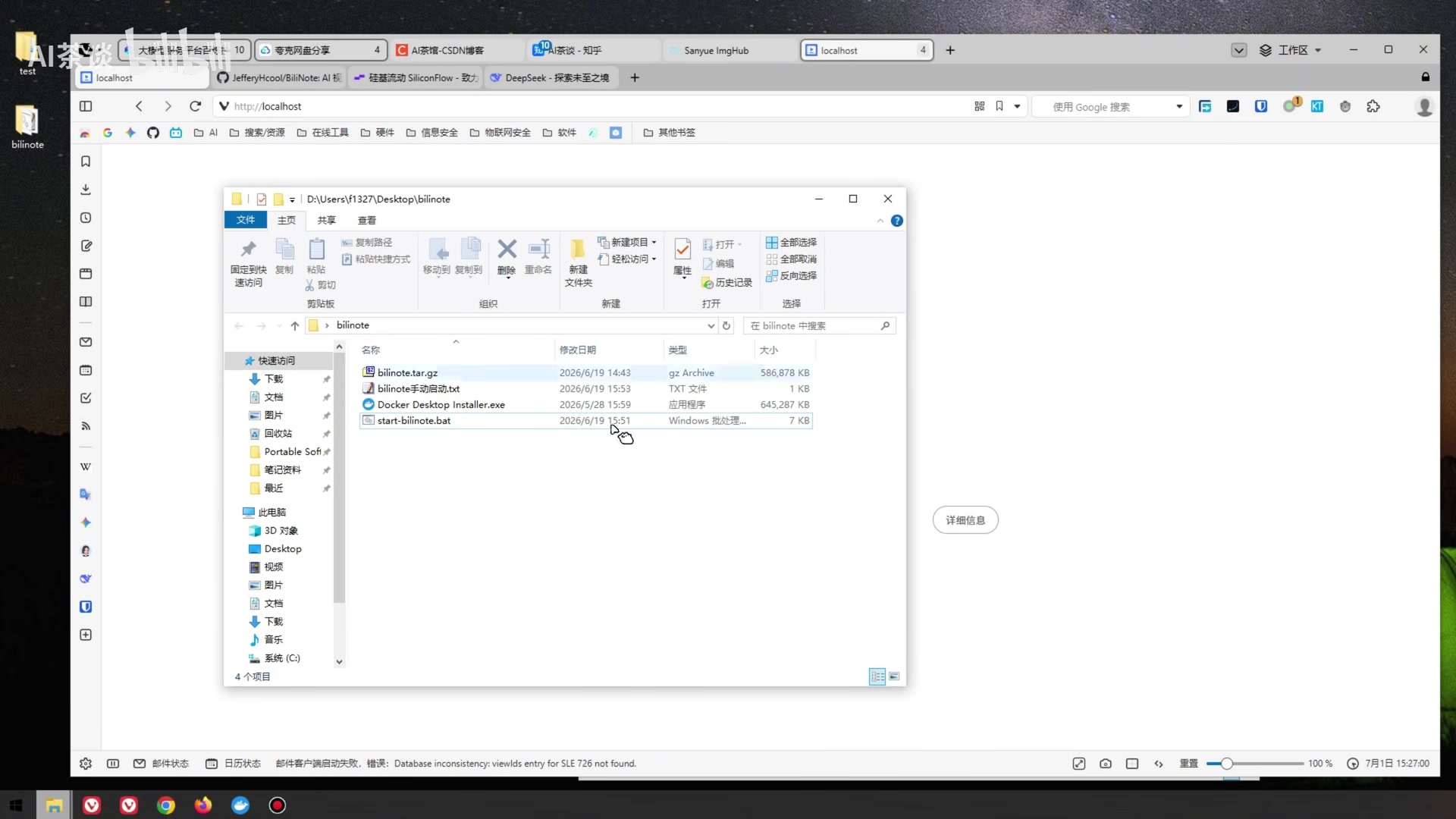Open browser settings gear in status bar
Image resolution: width=1456 pixels, height=819 pixels.
[86, 764]
